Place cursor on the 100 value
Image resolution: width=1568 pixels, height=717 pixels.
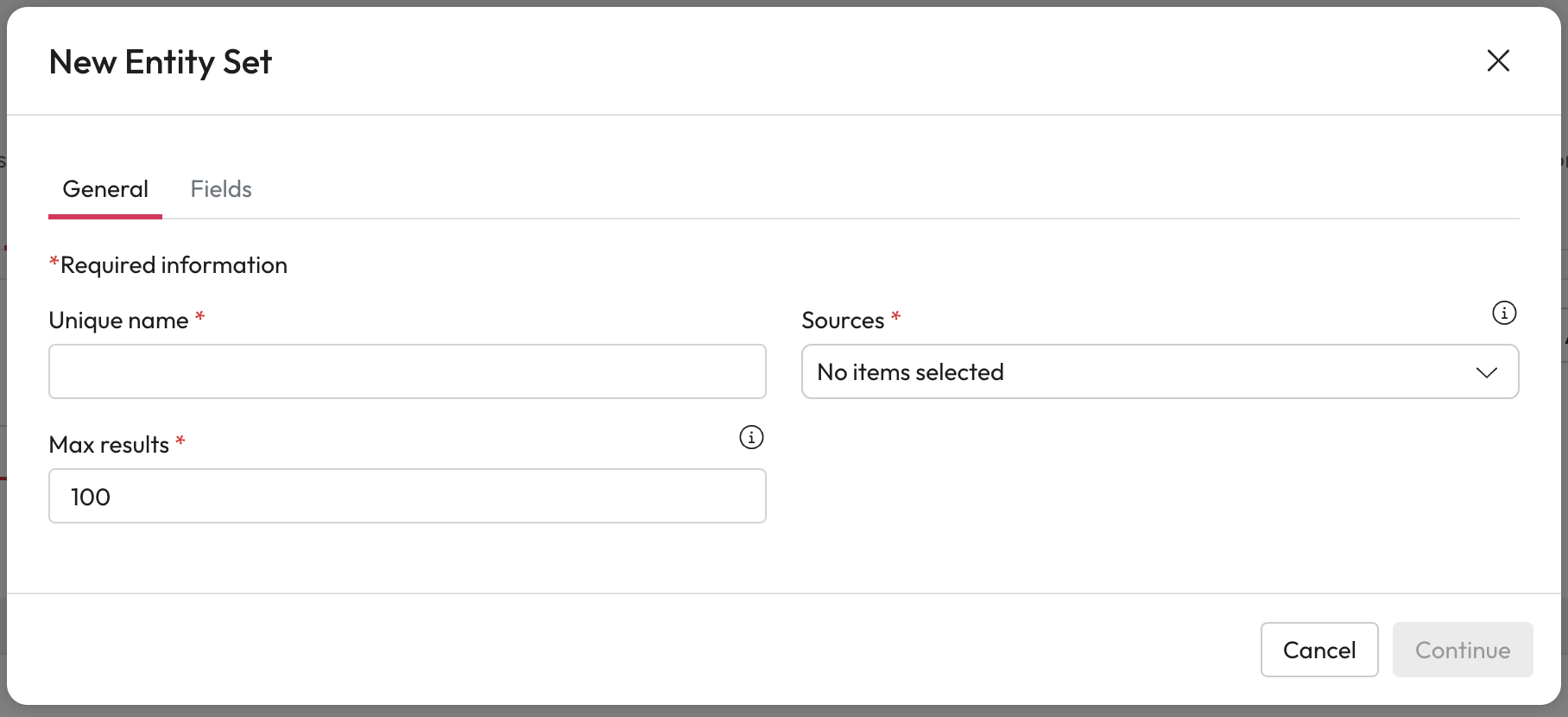point(91,497)
